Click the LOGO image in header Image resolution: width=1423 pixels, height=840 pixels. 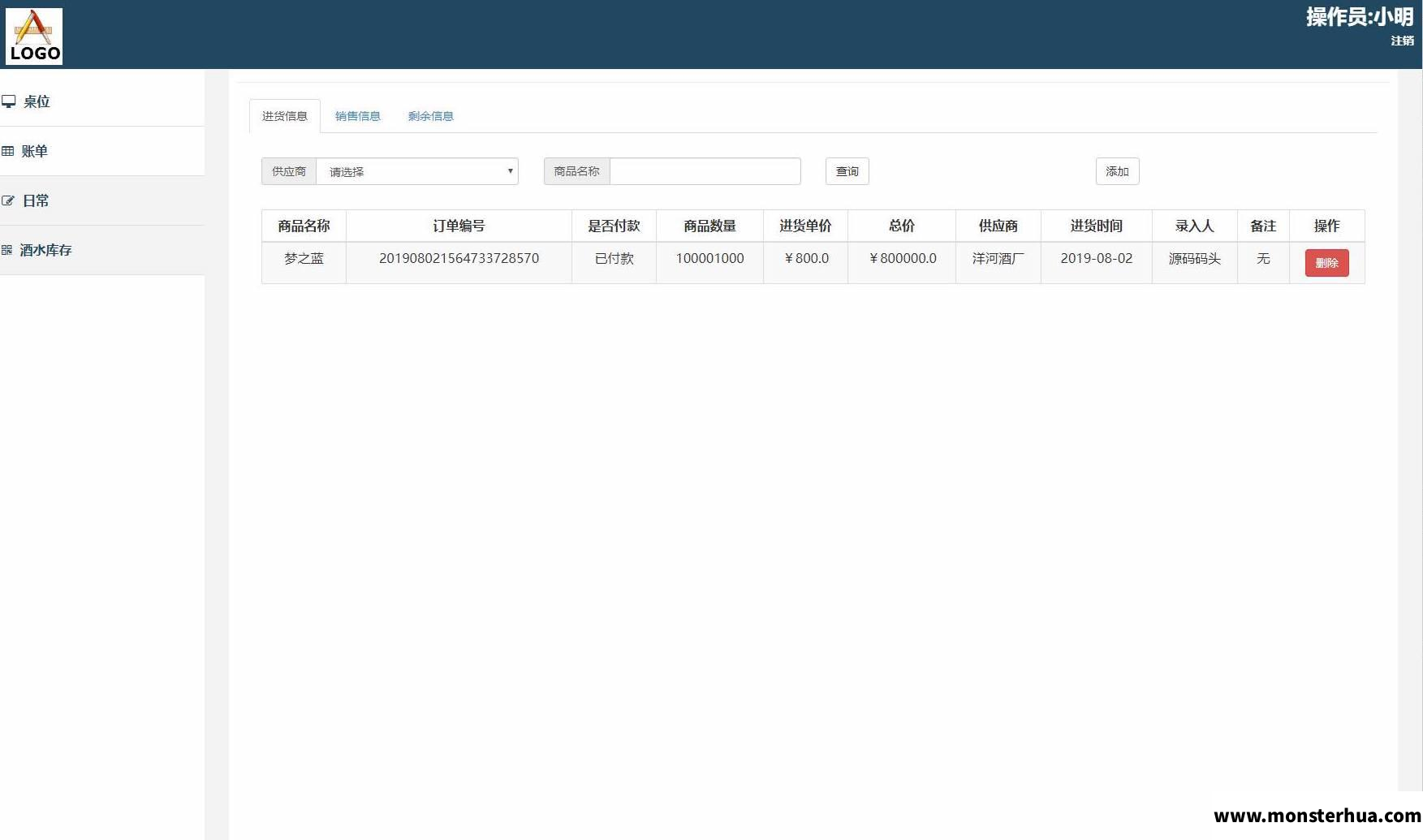click(x=34, y=37)
